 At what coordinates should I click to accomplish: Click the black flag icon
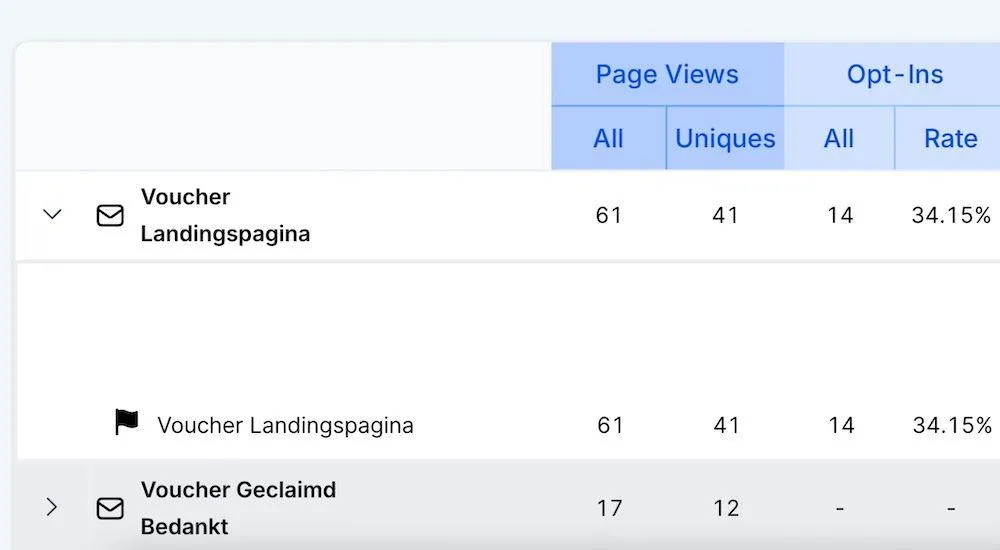[x=126, y=422]
